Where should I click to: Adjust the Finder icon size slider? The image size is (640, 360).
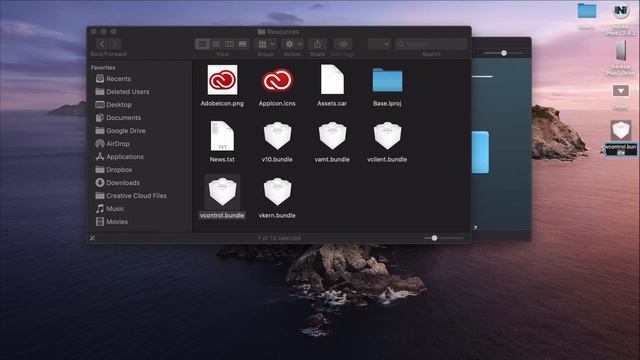434,238
